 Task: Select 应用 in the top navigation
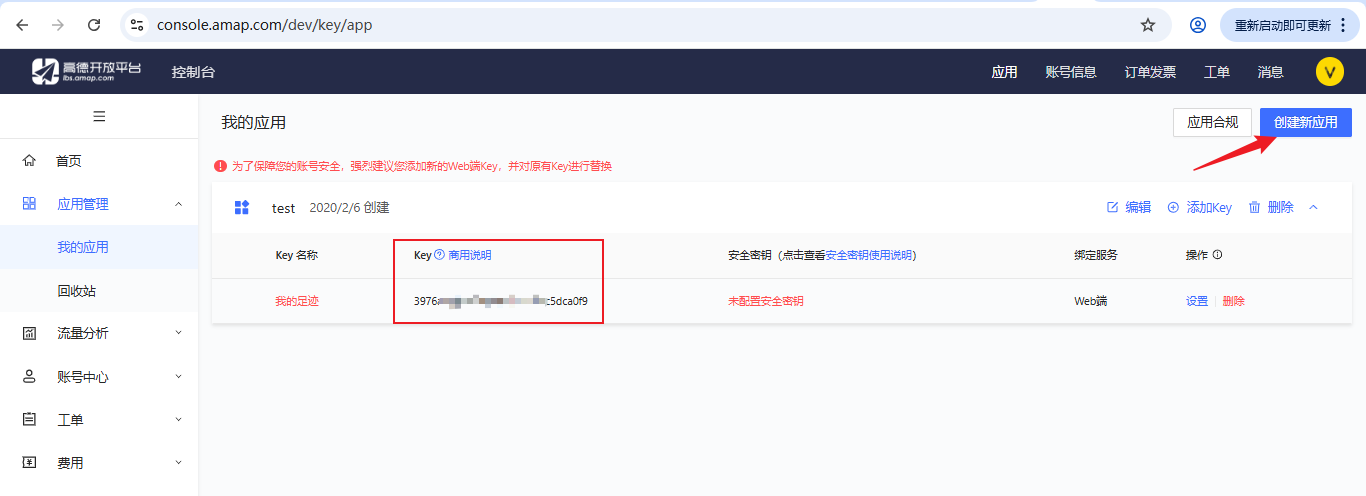(x=1004, y=72)
